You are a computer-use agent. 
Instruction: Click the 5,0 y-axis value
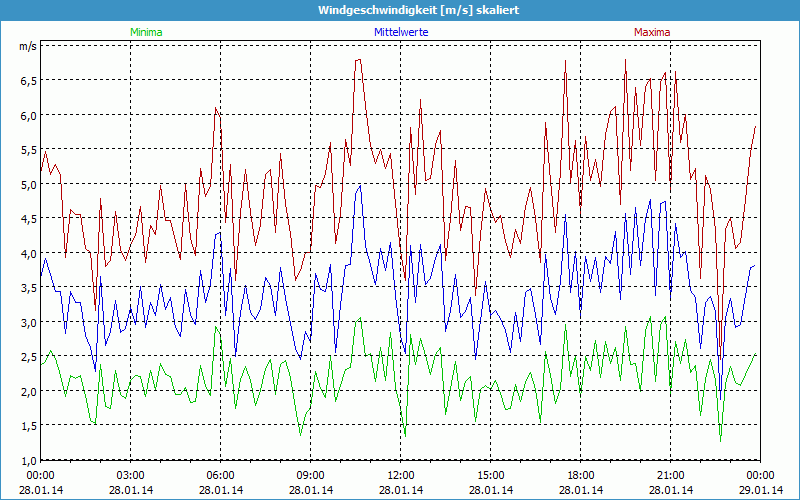pyautogui.click(x=29, y=185)
